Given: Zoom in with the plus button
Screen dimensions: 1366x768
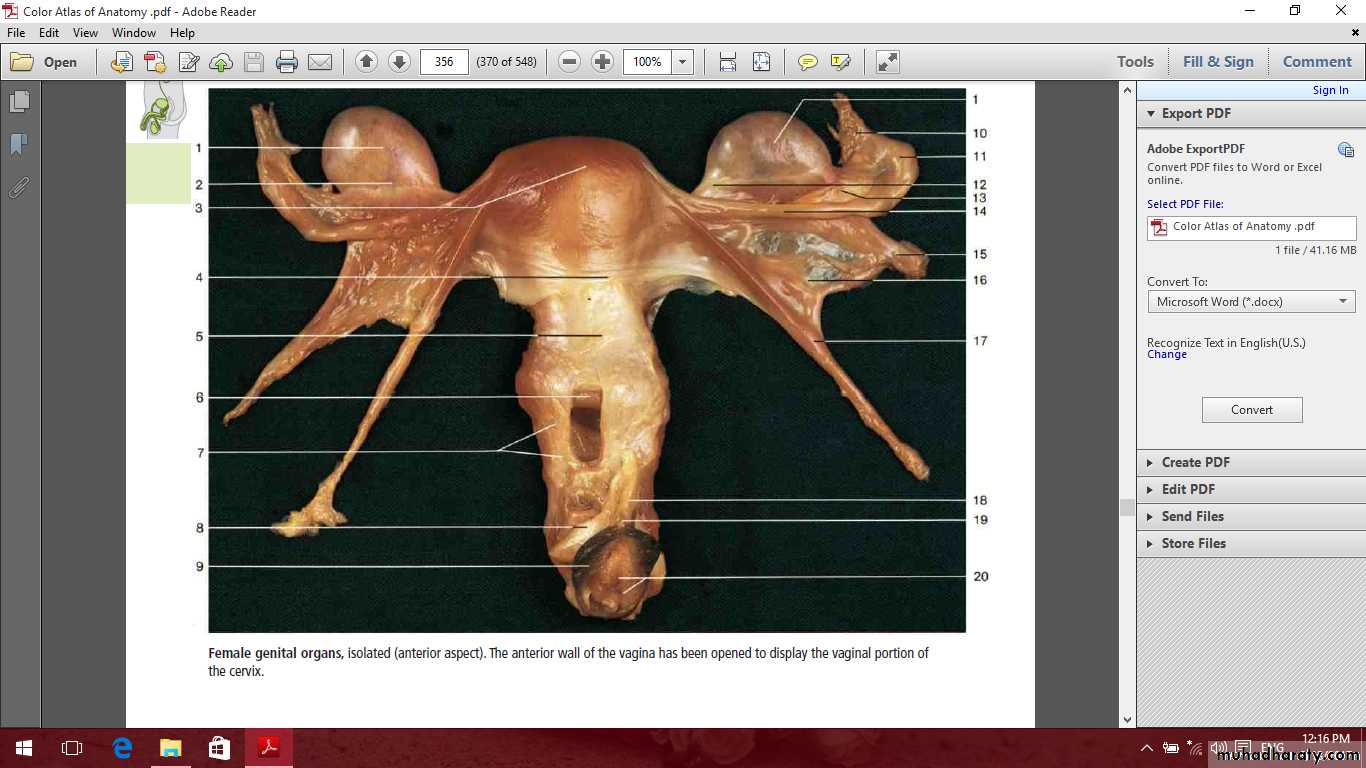Looking at the screenshot, I should tap(602, 62).
